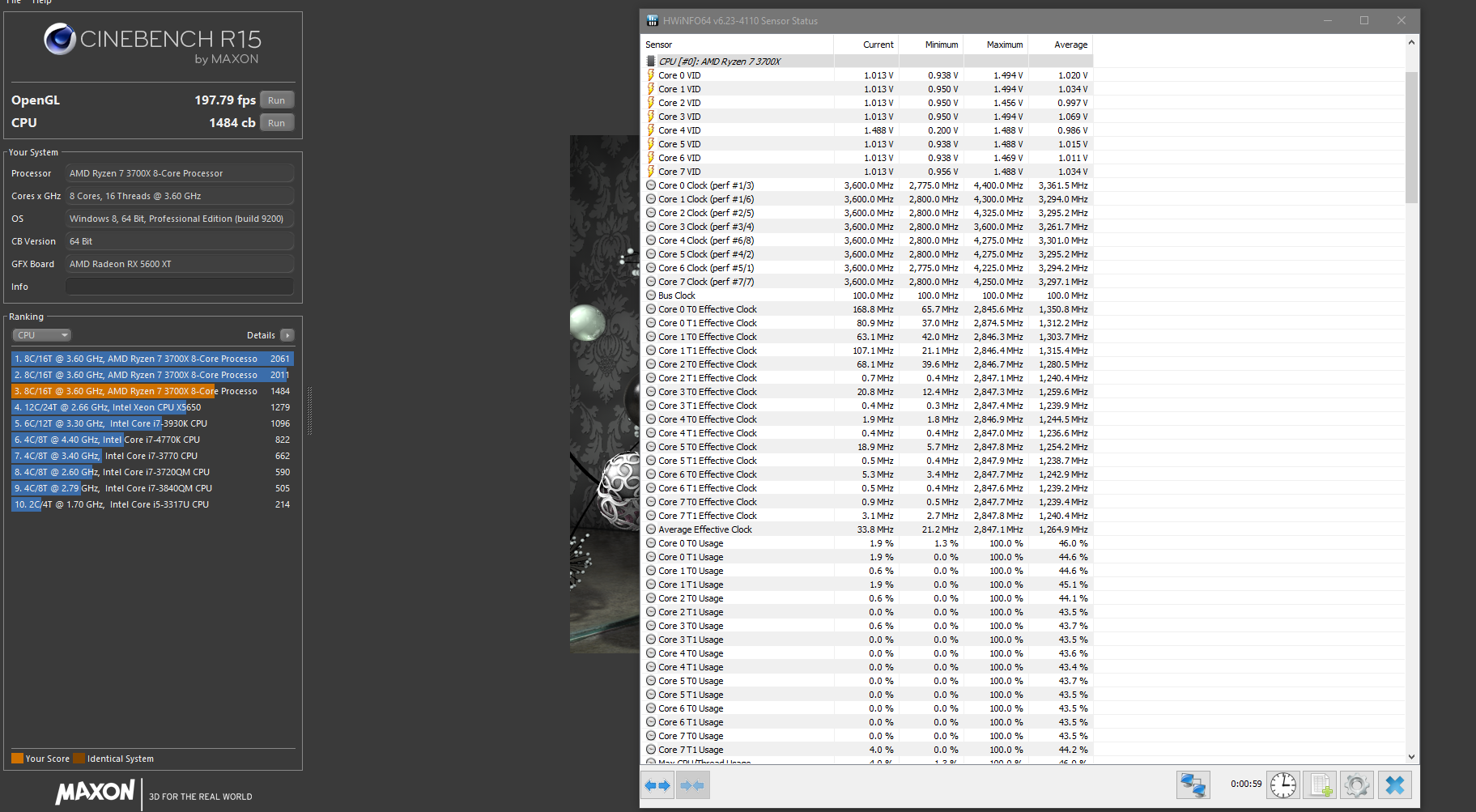Click the sensor list scroll-up arrow
The image size is (1476, 812).
click(1411, 43)
